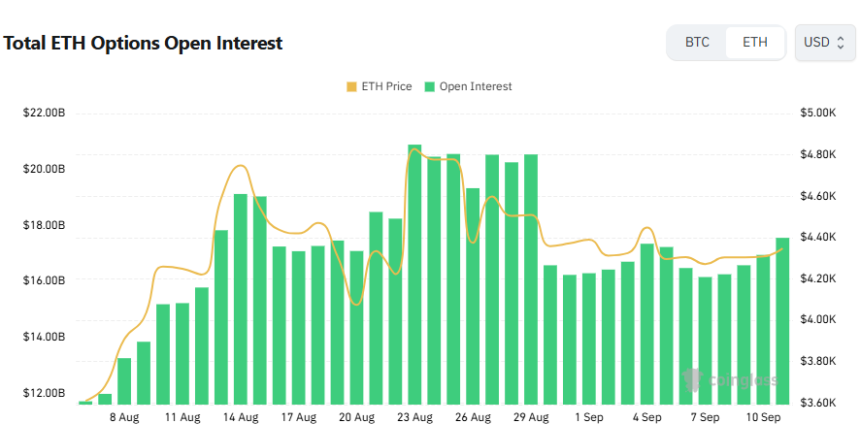860x424 pixels.
Task: Click the $22.00B y-axis label
Action: pyautogui.click(x=44, y=114)
